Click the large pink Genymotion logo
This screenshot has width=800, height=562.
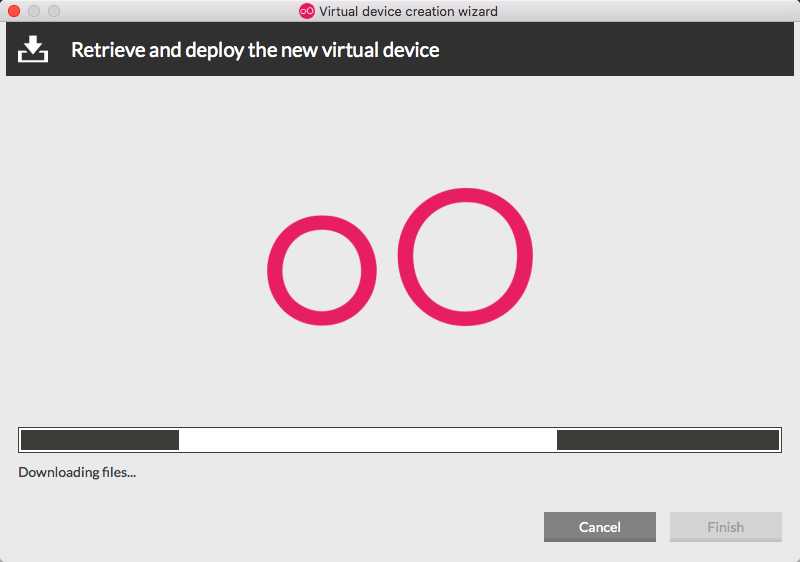[x=400, y=257]
